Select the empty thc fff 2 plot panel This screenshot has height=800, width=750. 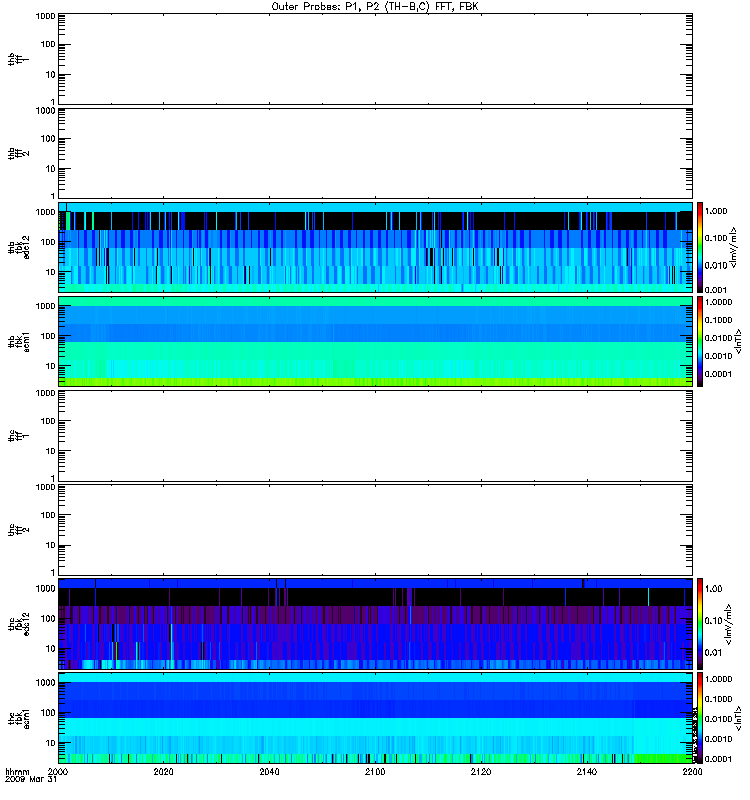pos(375,530)
